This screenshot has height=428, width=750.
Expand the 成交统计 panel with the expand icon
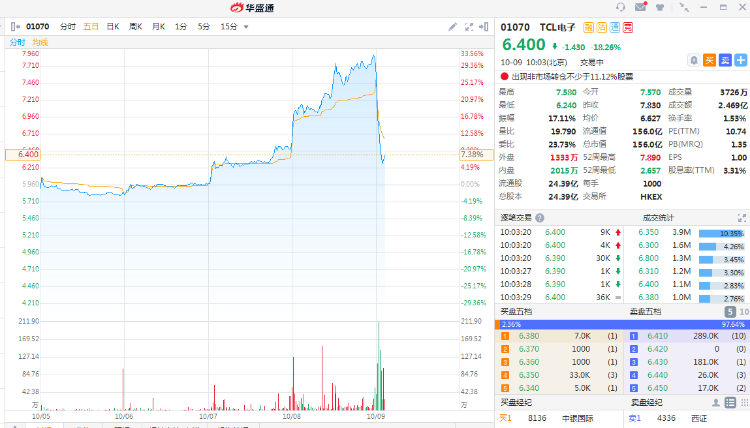click(x=742, y=218)
